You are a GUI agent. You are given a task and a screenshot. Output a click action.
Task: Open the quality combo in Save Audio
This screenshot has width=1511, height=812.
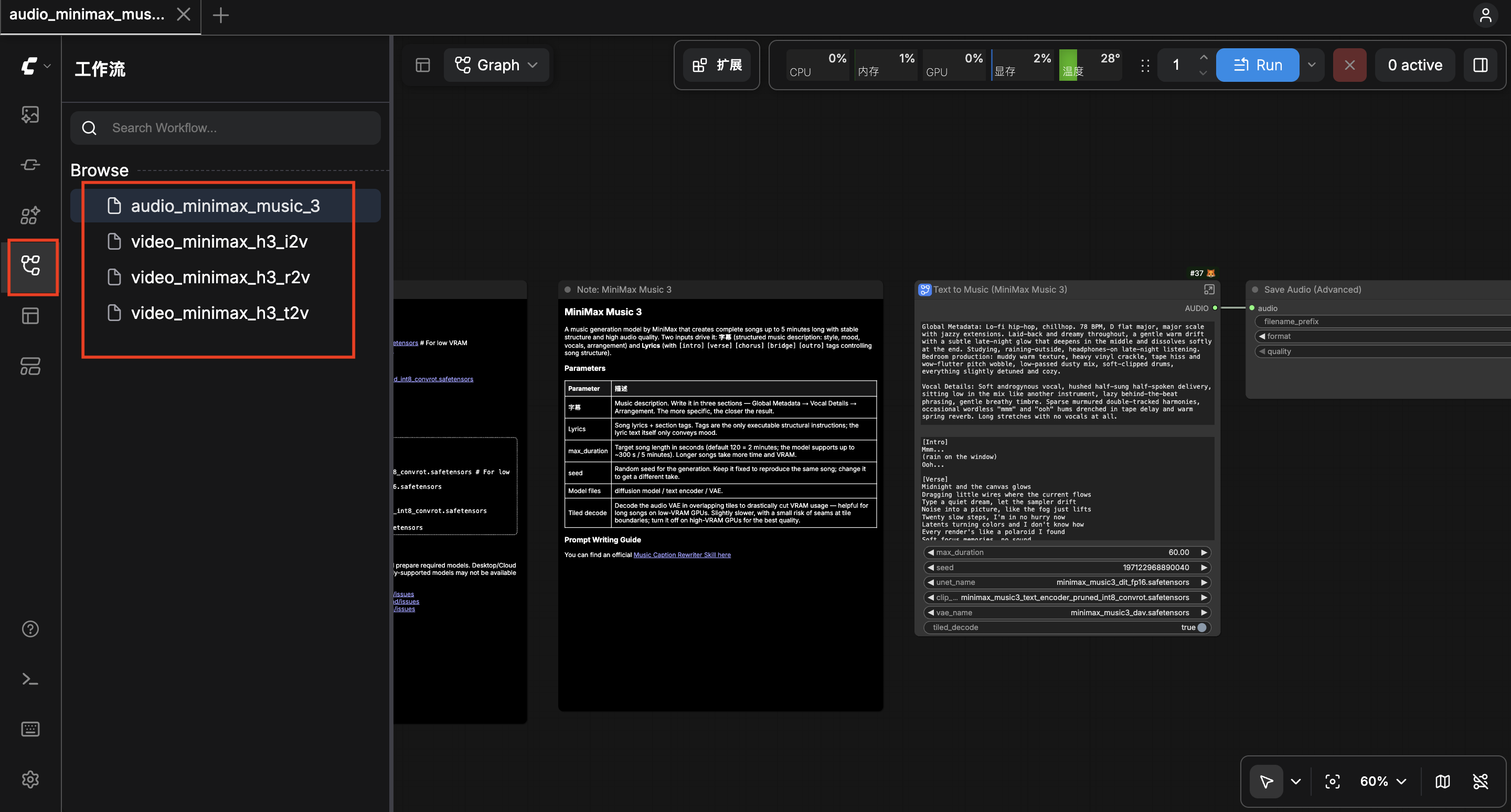(1382, 352)
